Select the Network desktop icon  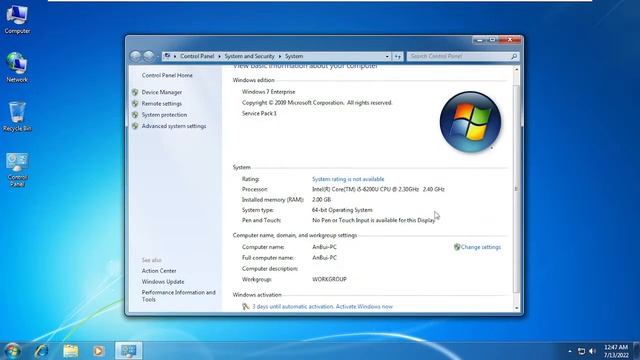tap(17, 68)
